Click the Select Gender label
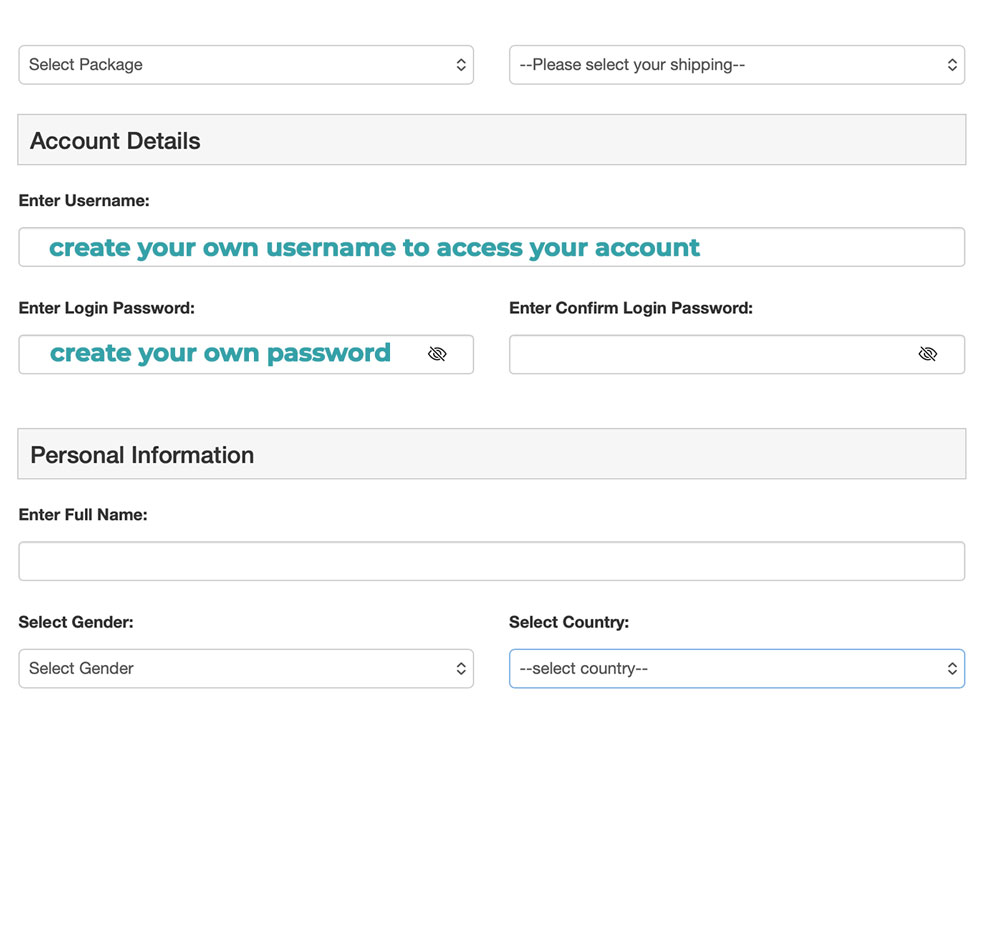Viewport: 1000px width, 941px height. click(x=76, y=622)
